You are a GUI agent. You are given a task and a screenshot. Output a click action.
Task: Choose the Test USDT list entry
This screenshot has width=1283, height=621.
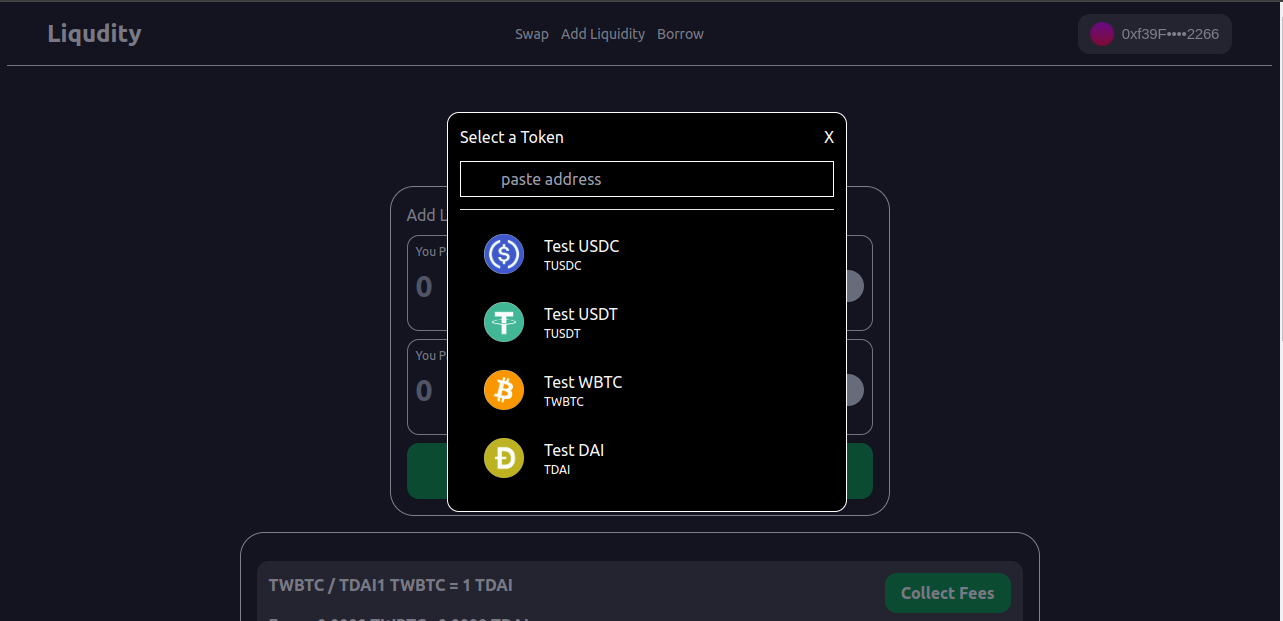(x=646, y=322)
